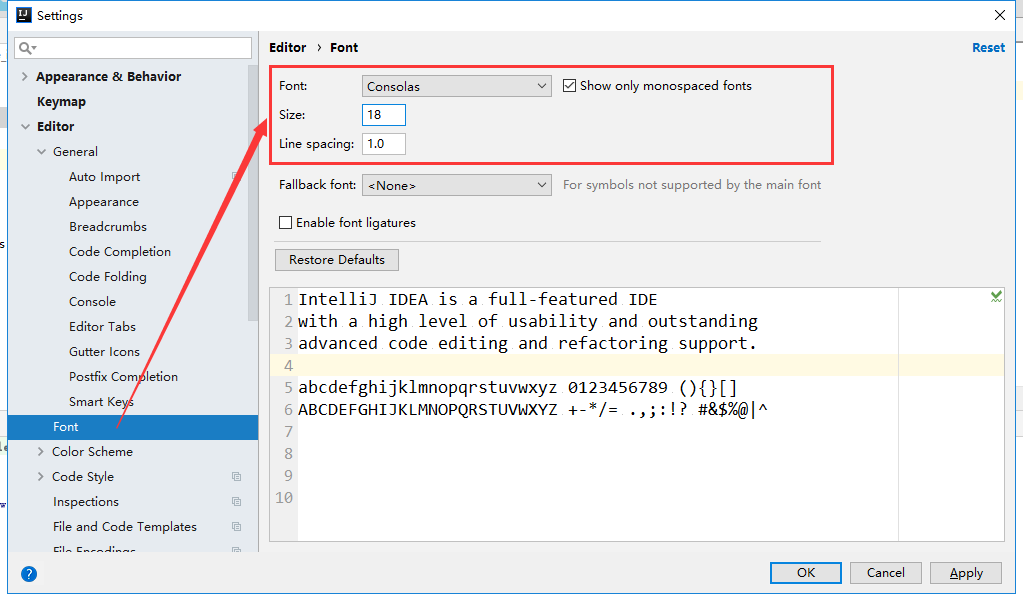Open File and Code Templates settings
The image size is (1023, 601).
[125, 527]
